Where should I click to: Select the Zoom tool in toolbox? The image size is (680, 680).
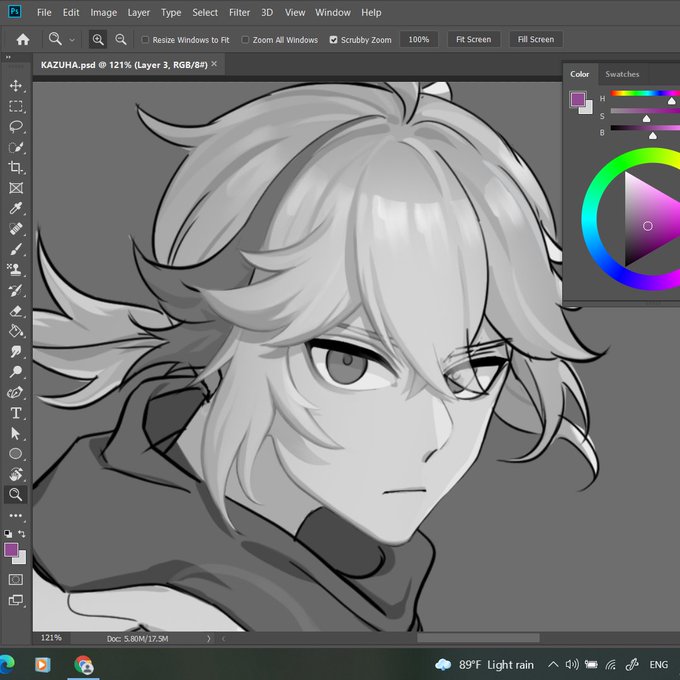[x=16, y=494]
